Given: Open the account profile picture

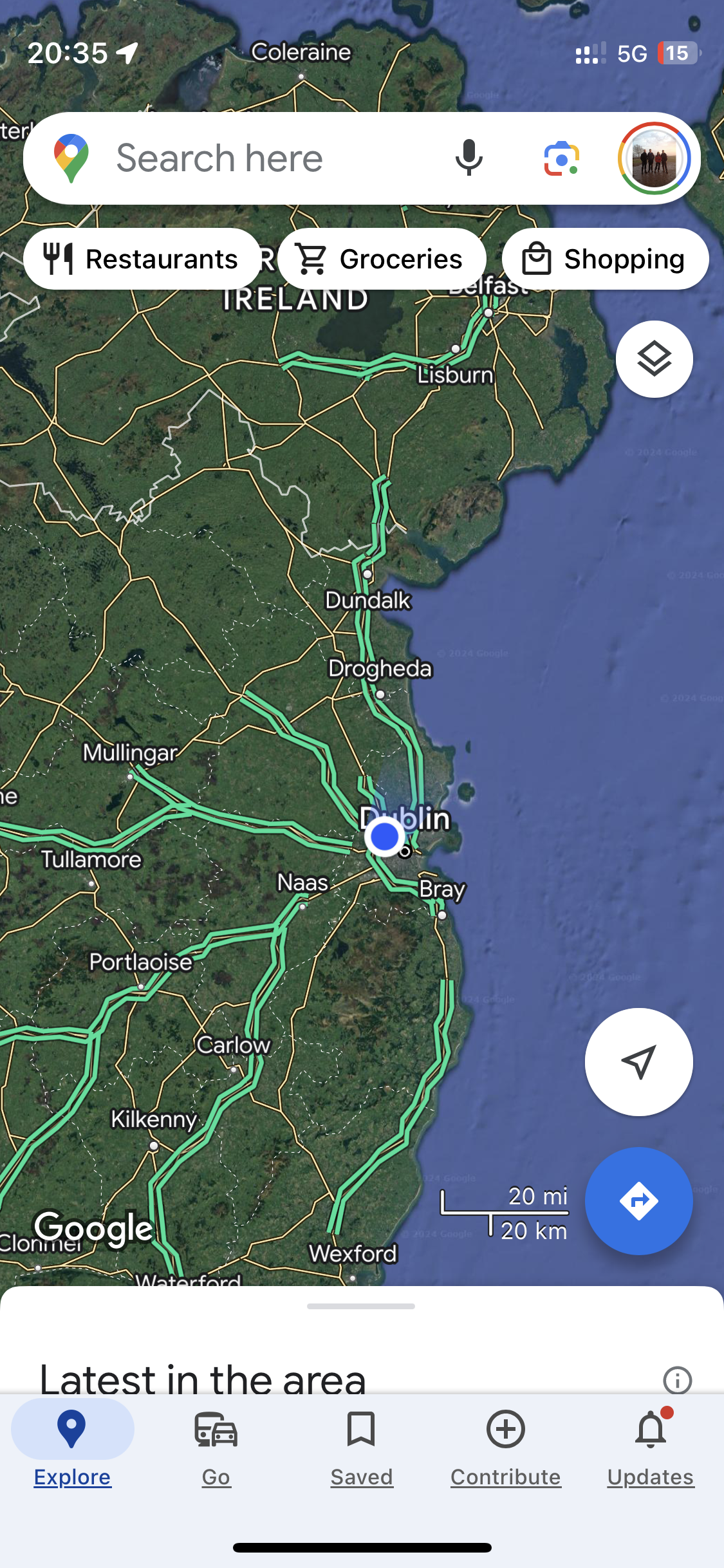Looking at the screenshot, I should (x=654, y=158).
